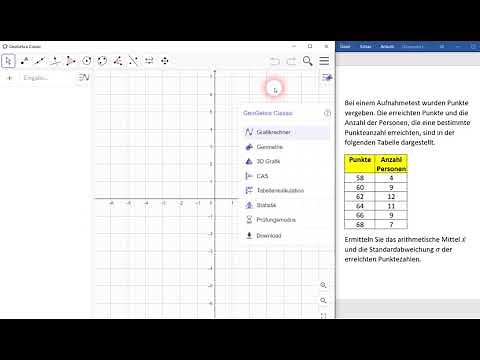Image resolution: width=480 pixels, height=360 pixels.
Task: Click the Anzahl Personen header cell
Action: [391, 164]
